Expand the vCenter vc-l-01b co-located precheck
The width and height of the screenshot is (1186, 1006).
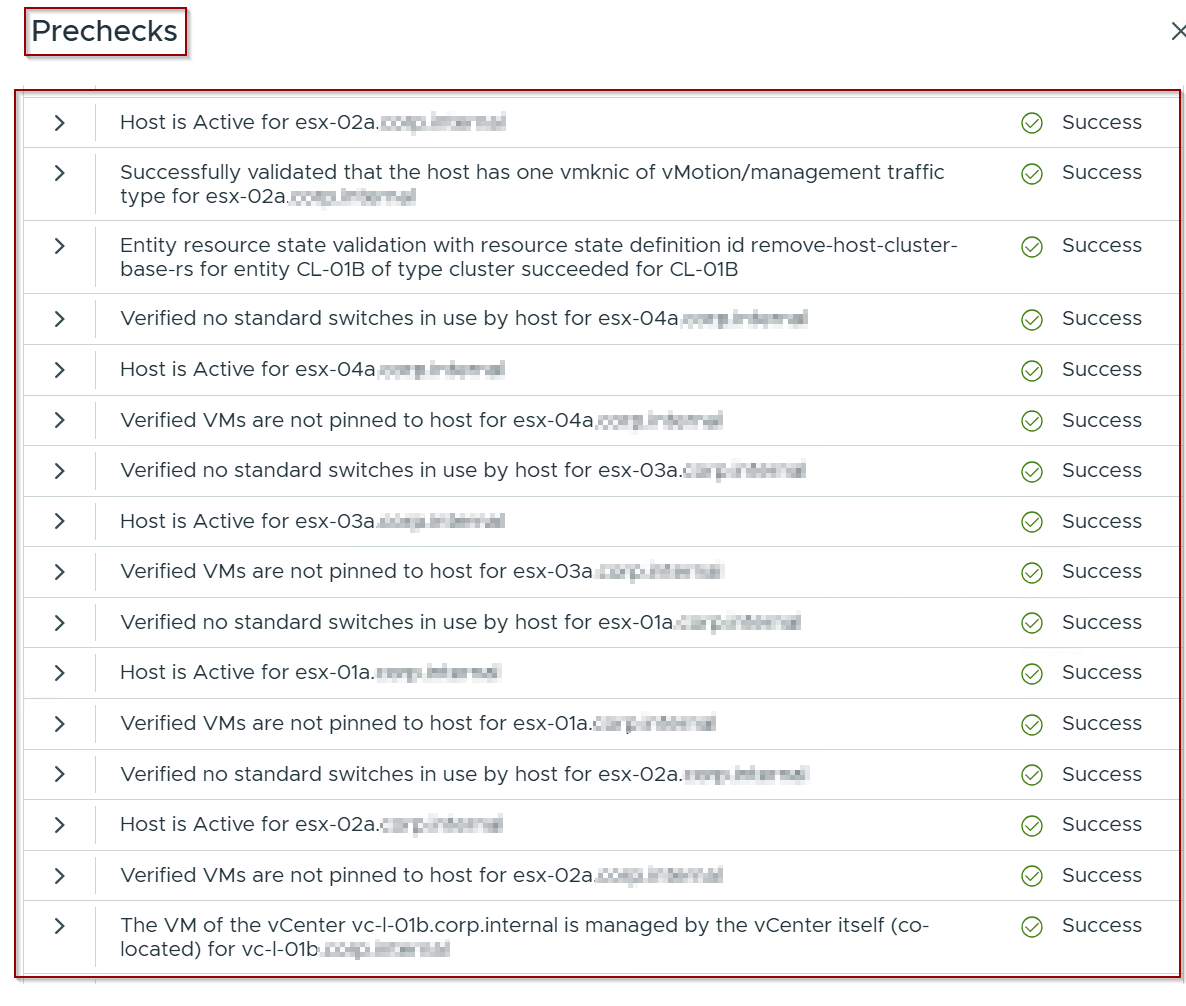tap(60, 926)
